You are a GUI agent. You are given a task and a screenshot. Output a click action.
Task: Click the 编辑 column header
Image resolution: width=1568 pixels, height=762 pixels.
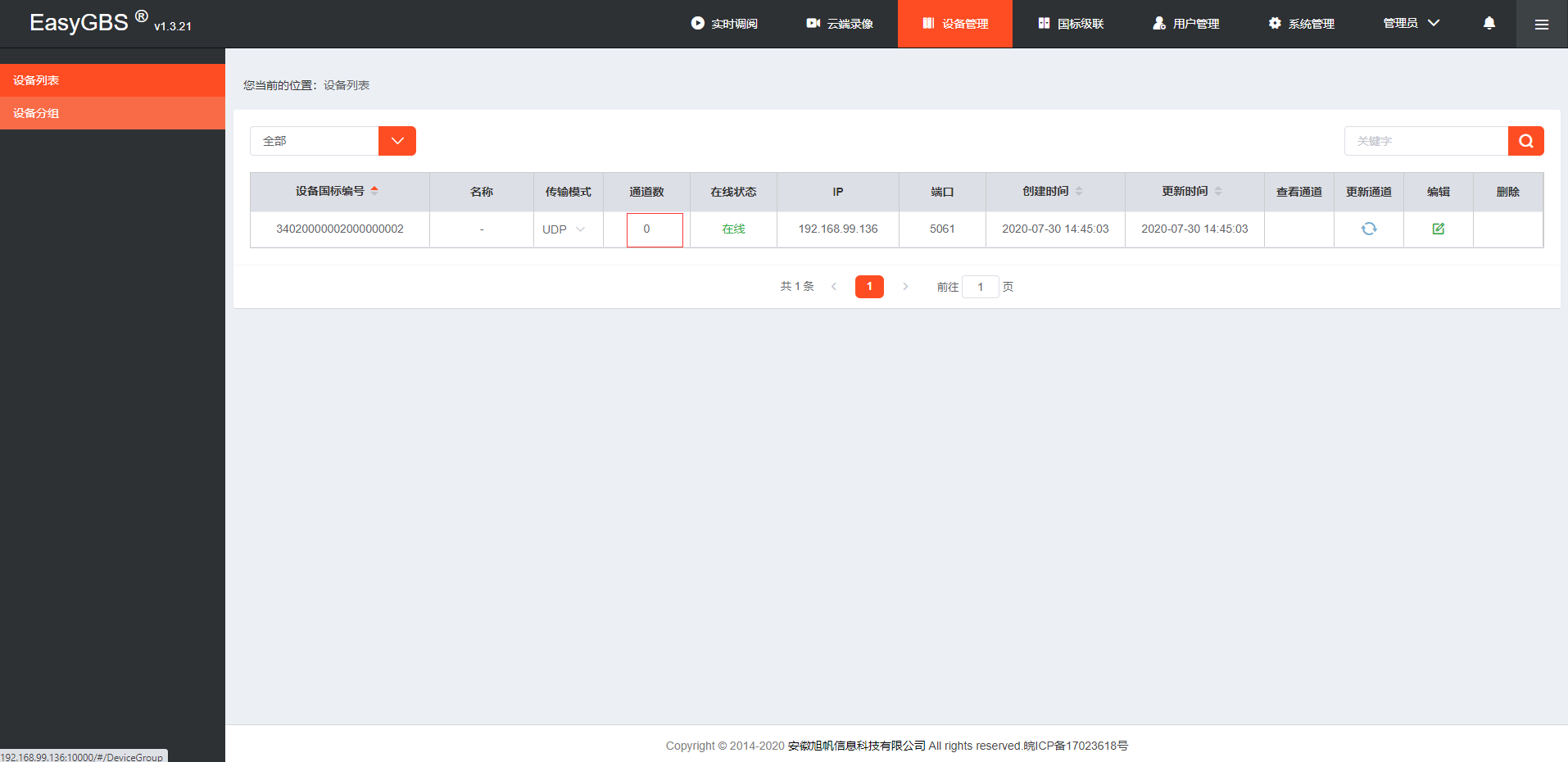point(1439,192)
